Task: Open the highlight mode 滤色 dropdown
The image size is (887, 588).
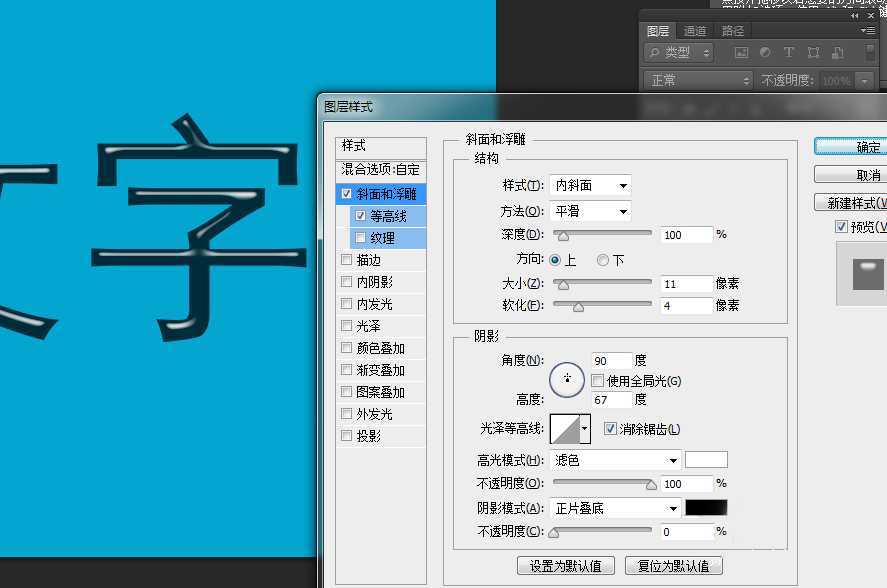Action: click(x=614, y=459)
